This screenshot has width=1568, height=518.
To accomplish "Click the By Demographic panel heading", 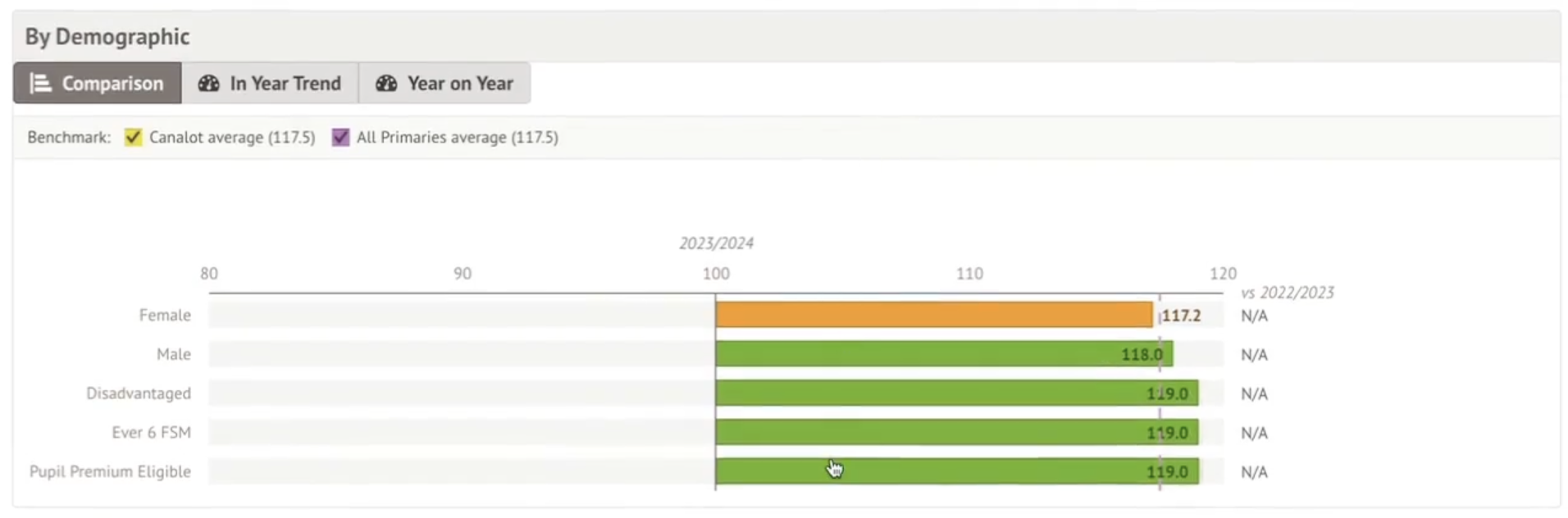I will [107, 37].
